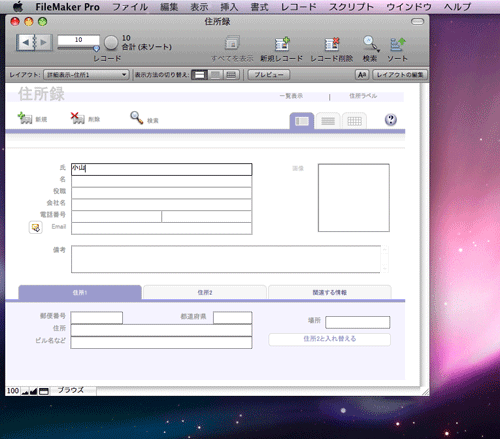Image resolution: width=500 pixels, height=439 pixels.
Task: Click the toolbar hide pill button in the title bar
Action: tap(417, 22)
